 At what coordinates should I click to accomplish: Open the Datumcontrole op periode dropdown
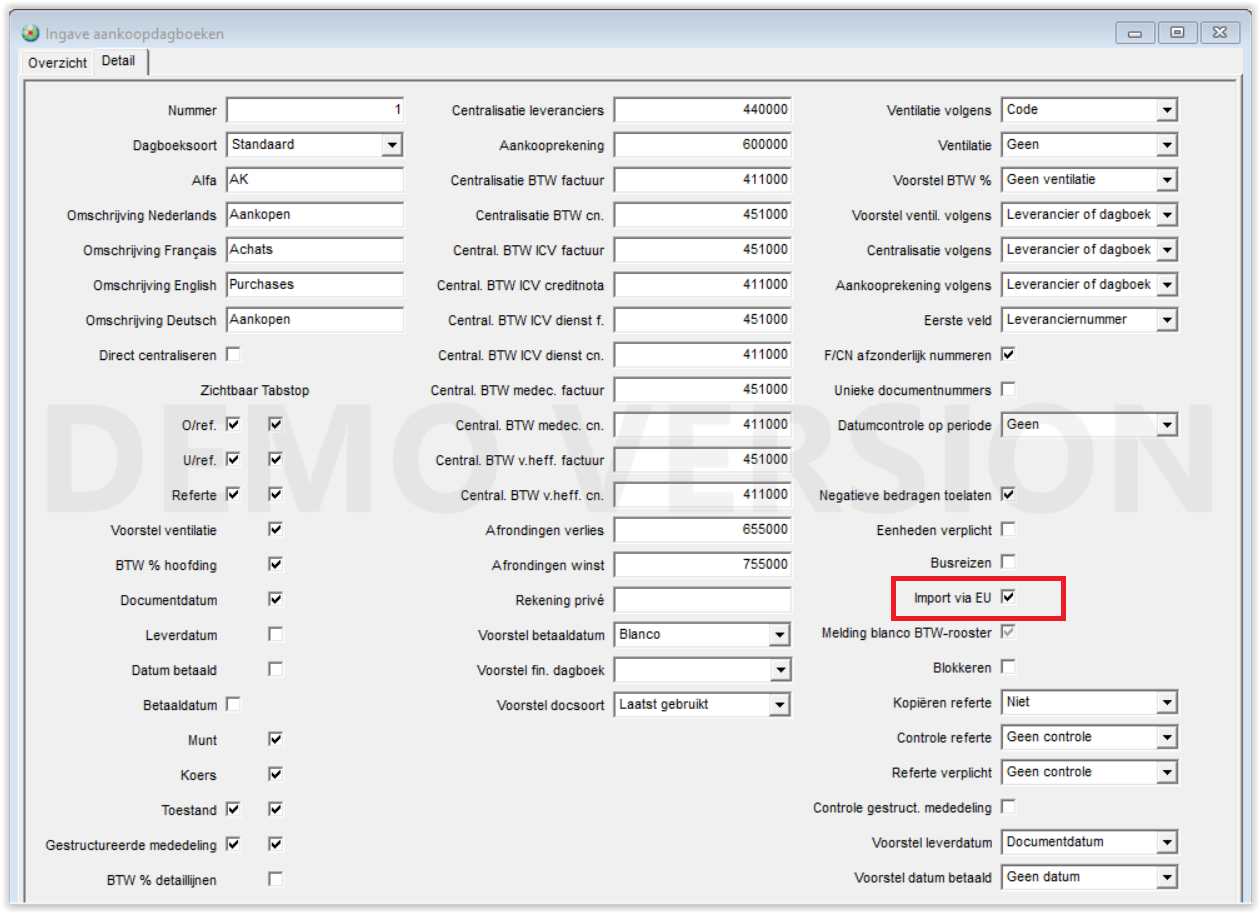point(1166,425)
